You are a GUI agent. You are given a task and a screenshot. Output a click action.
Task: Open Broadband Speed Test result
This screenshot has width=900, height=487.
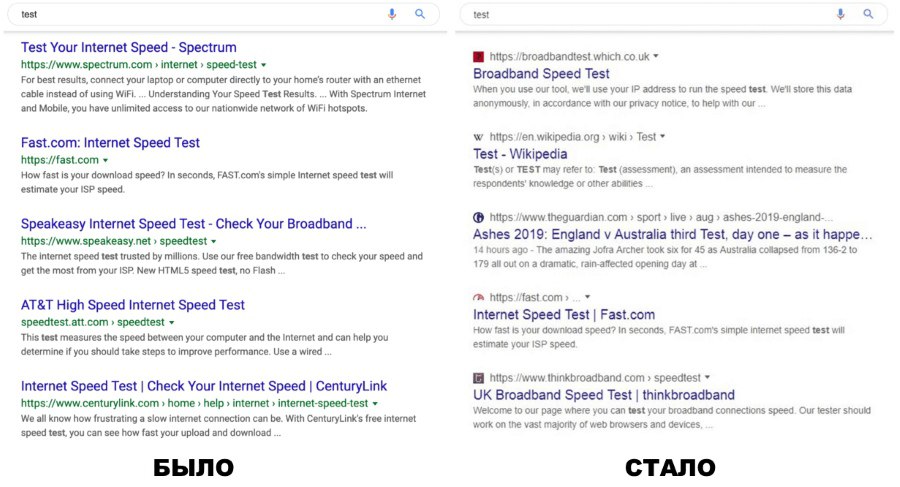pyautogui.click(x=541, y=74)
